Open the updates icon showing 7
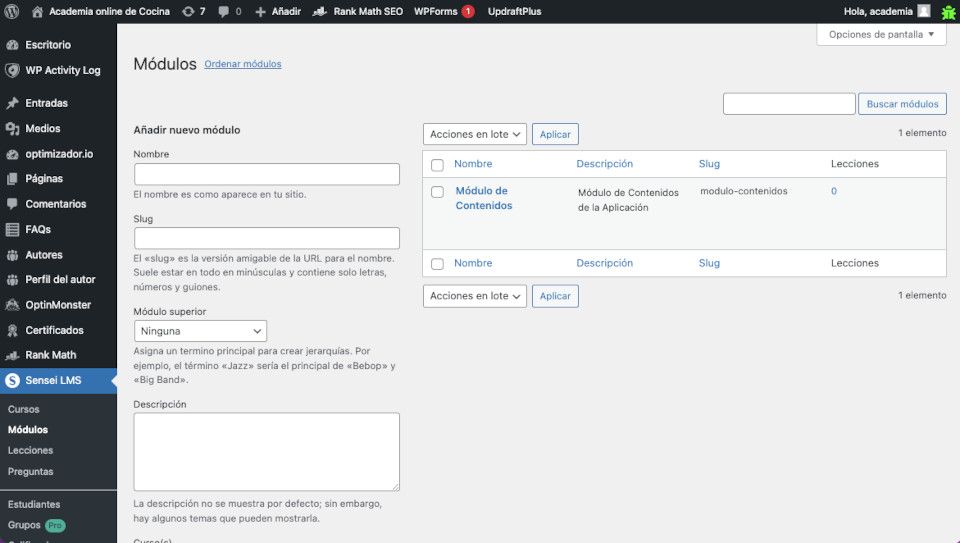Viewport: 960px width, 543px height. (x=188, y=12)
